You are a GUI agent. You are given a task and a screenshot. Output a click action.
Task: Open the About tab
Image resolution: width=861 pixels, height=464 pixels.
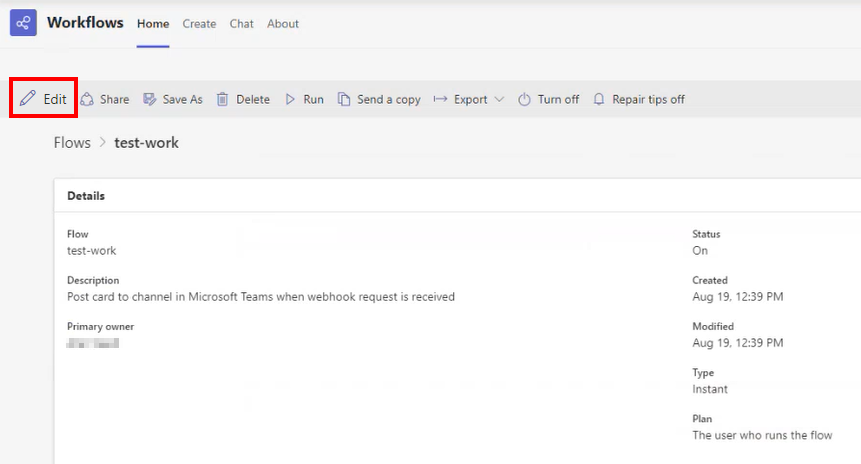[x=283, y=24]
